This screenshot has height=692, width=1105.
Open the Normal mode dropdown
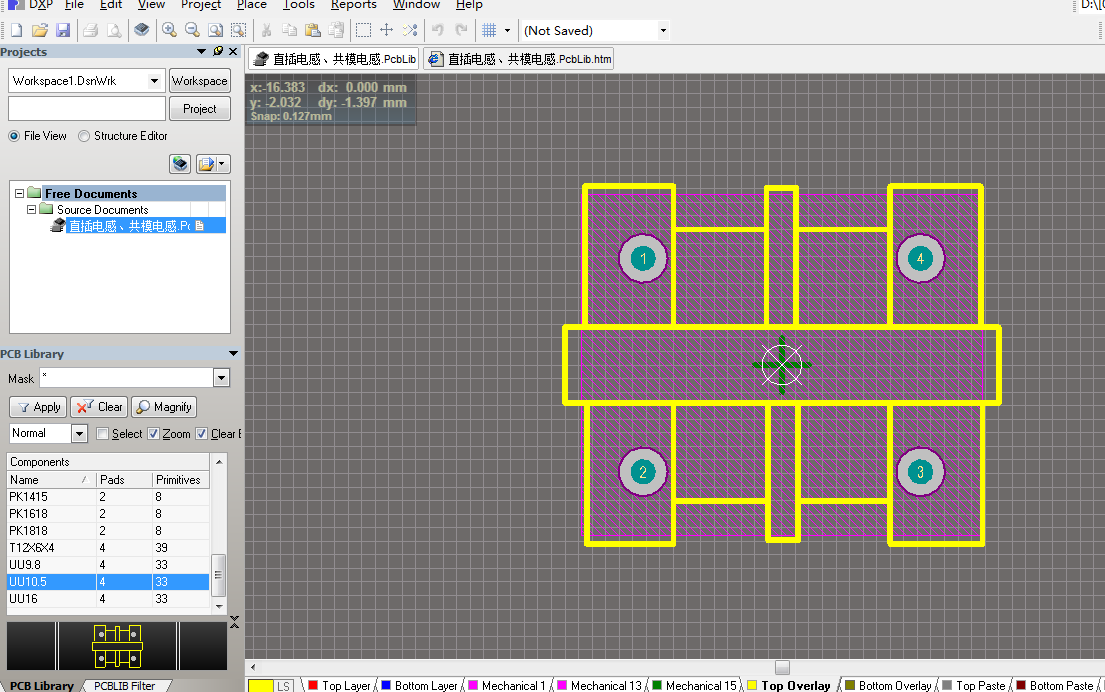coord(80,433)
